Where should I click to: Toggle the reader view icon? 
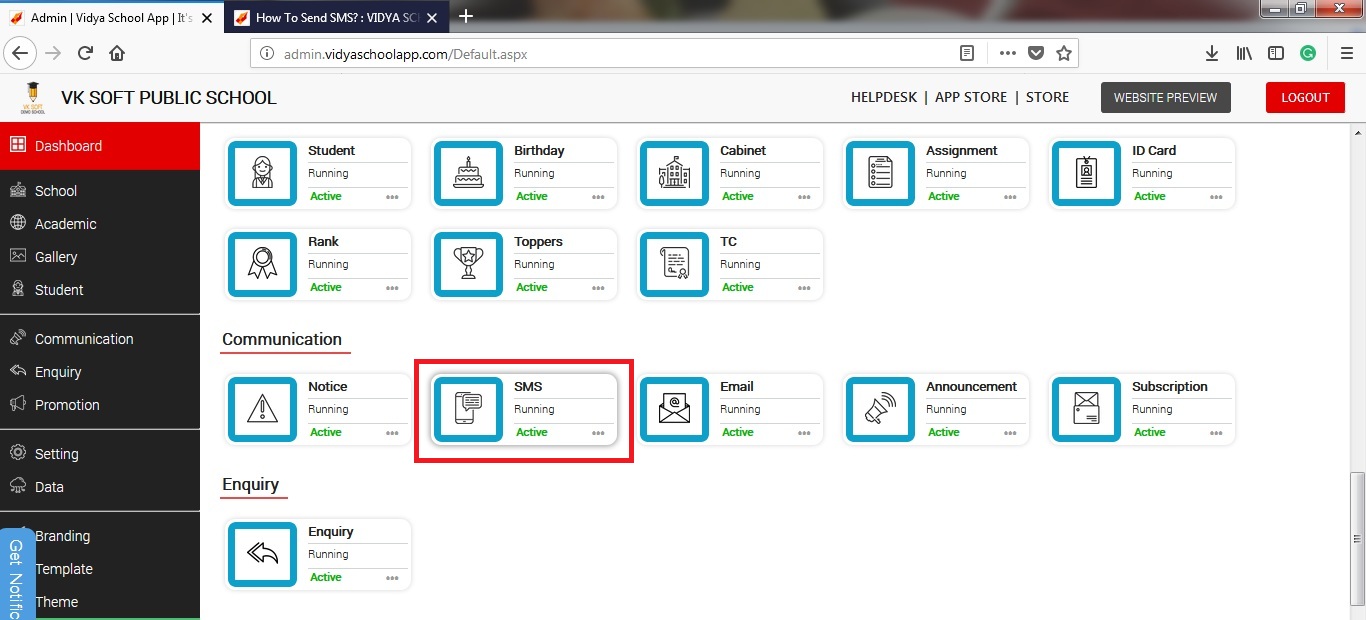click(967, 53)
